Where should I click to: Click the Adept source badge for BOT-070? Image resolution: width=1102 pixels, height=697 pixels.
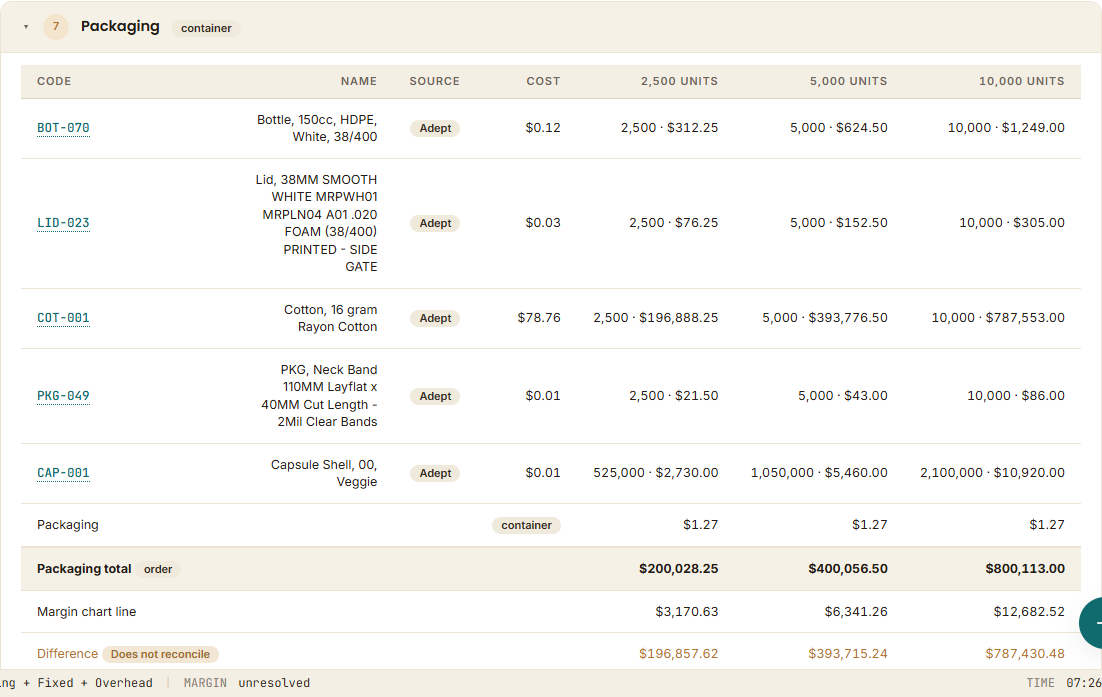pos(435,128)
